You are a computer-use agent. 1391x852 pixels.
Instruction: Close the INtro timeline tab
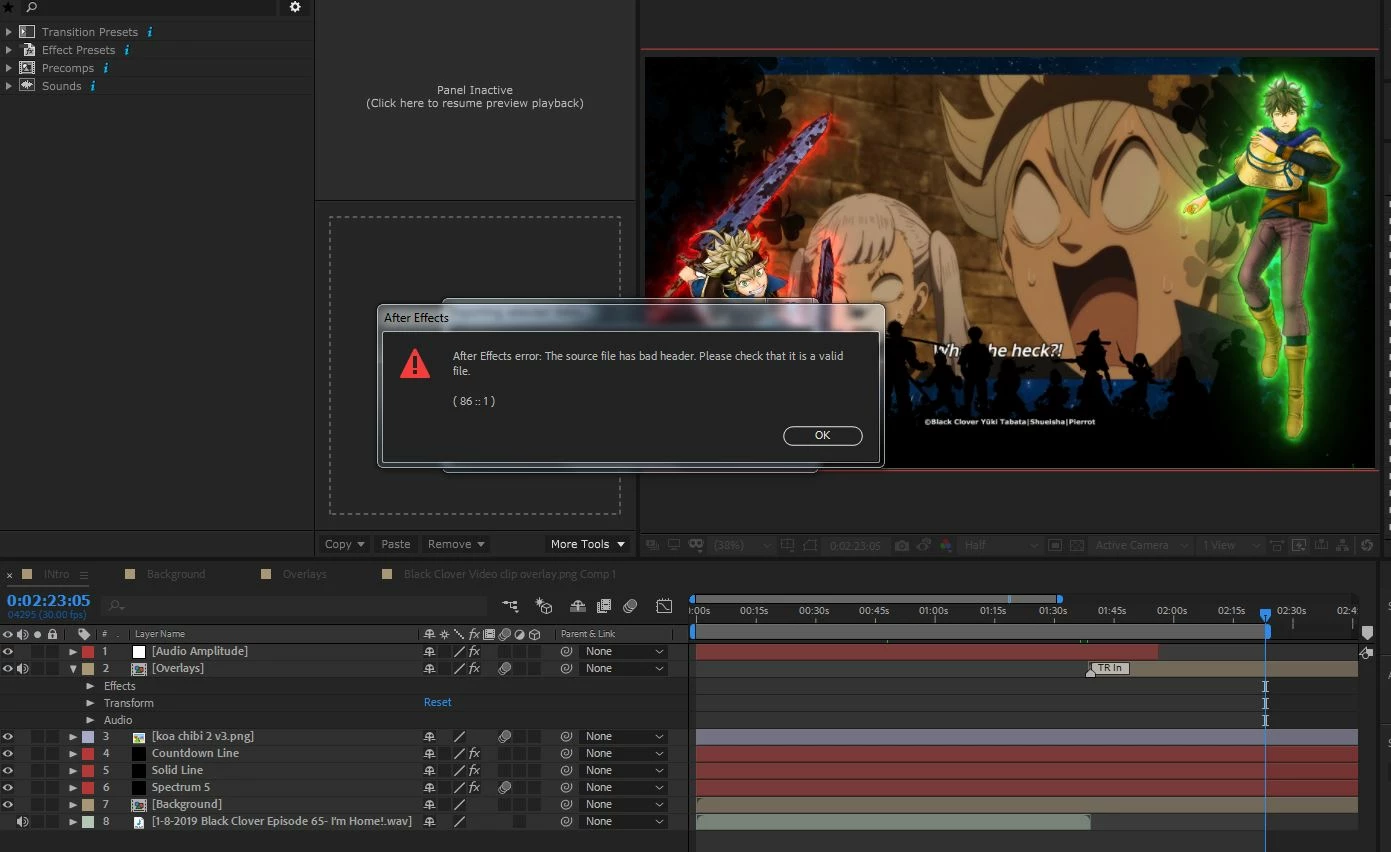point(10,575)
